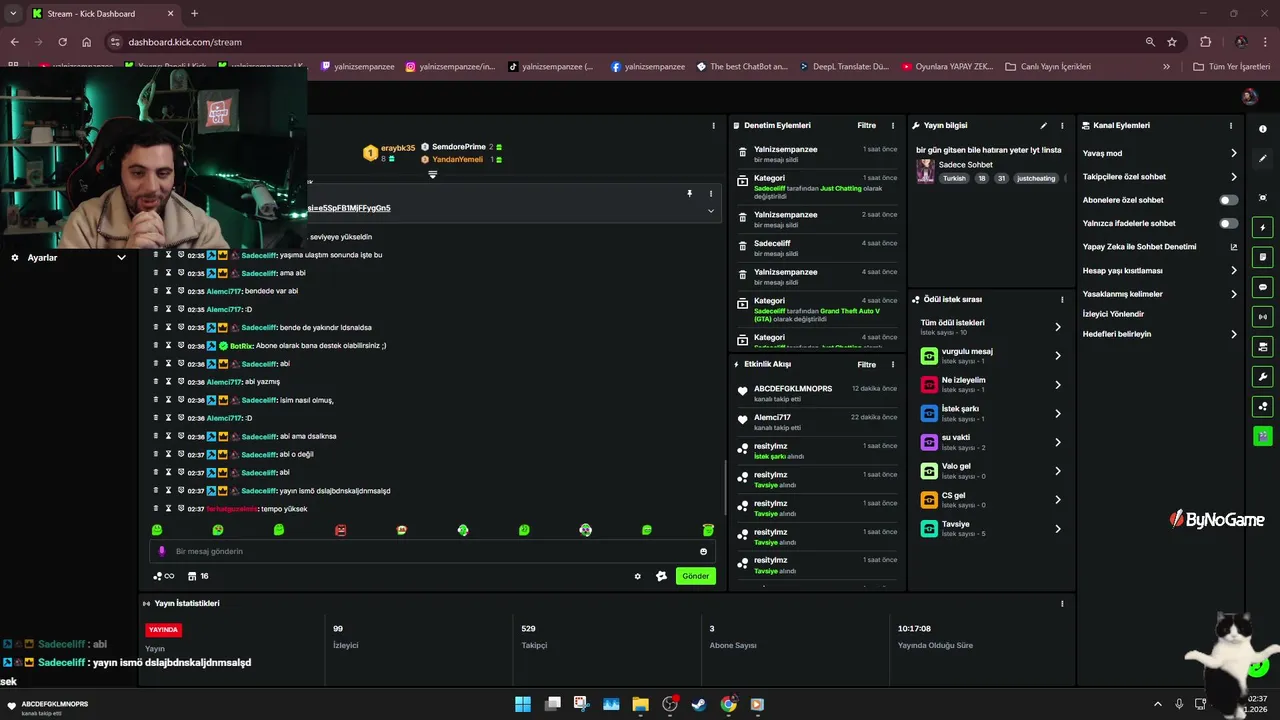This screenshot has width=1280, height=720.
Task: Open Ne izleyelim reward requests
Action: [991, 384]
